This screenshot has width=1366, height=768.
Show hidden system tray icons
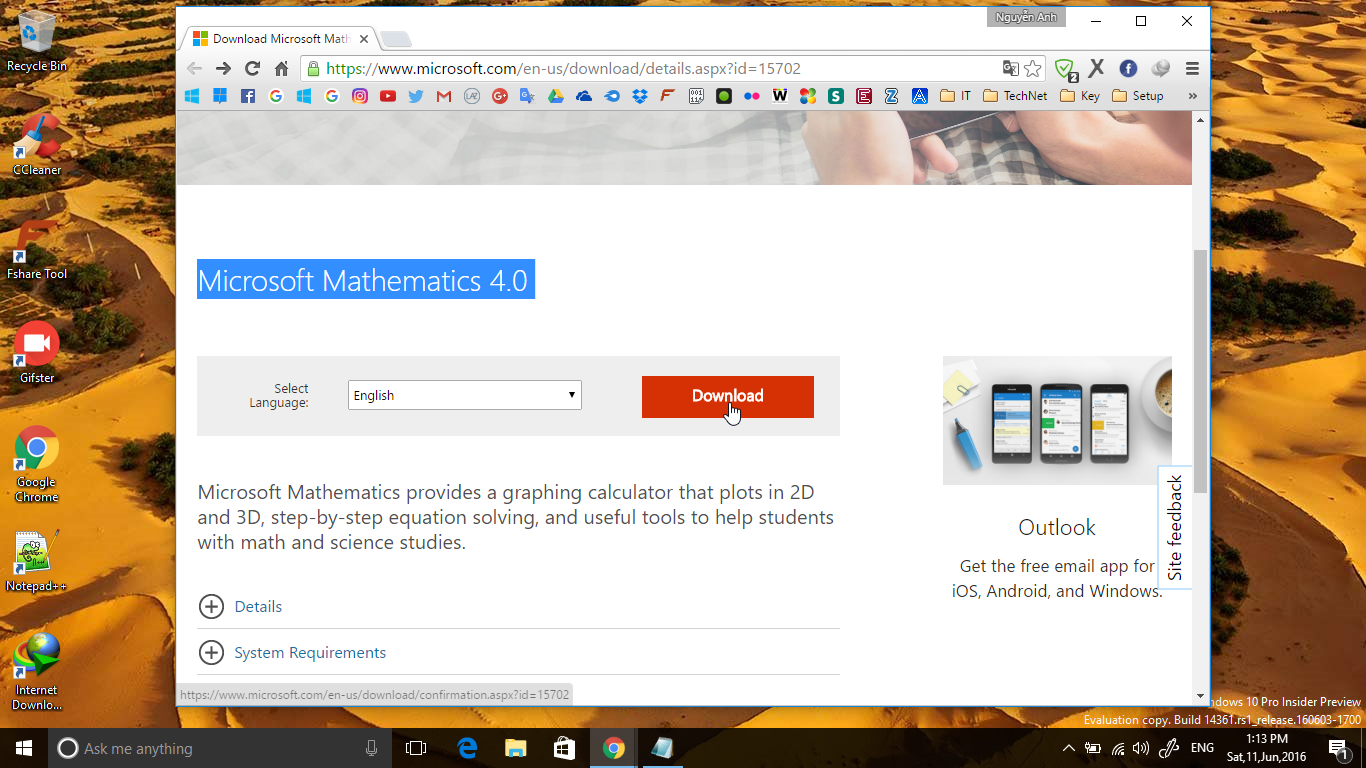1069,748
